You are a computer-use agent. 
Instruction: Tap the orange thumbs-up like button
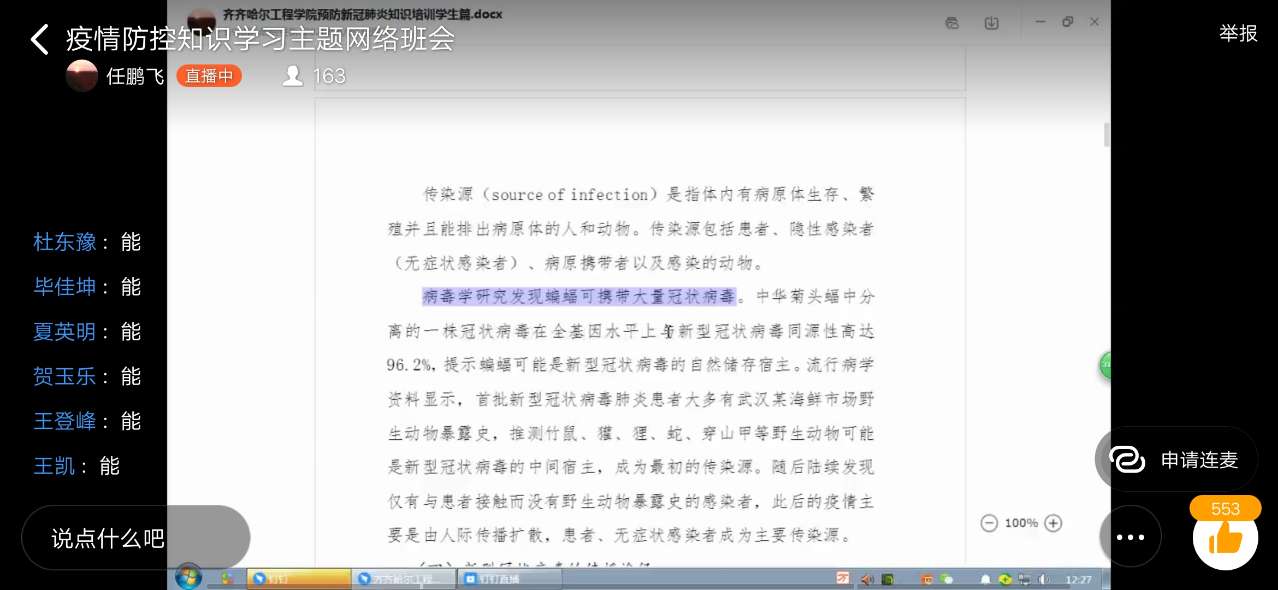point(1225,539)
